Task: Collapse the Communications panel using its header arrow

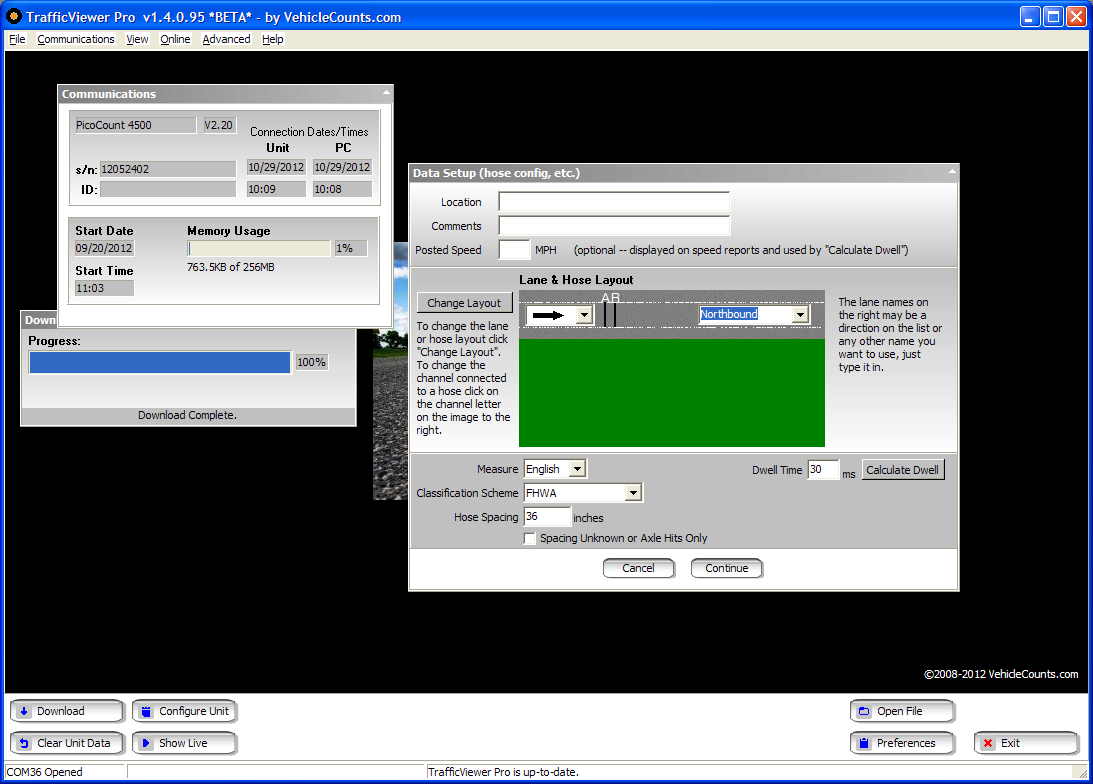Action: click(386, 93)
